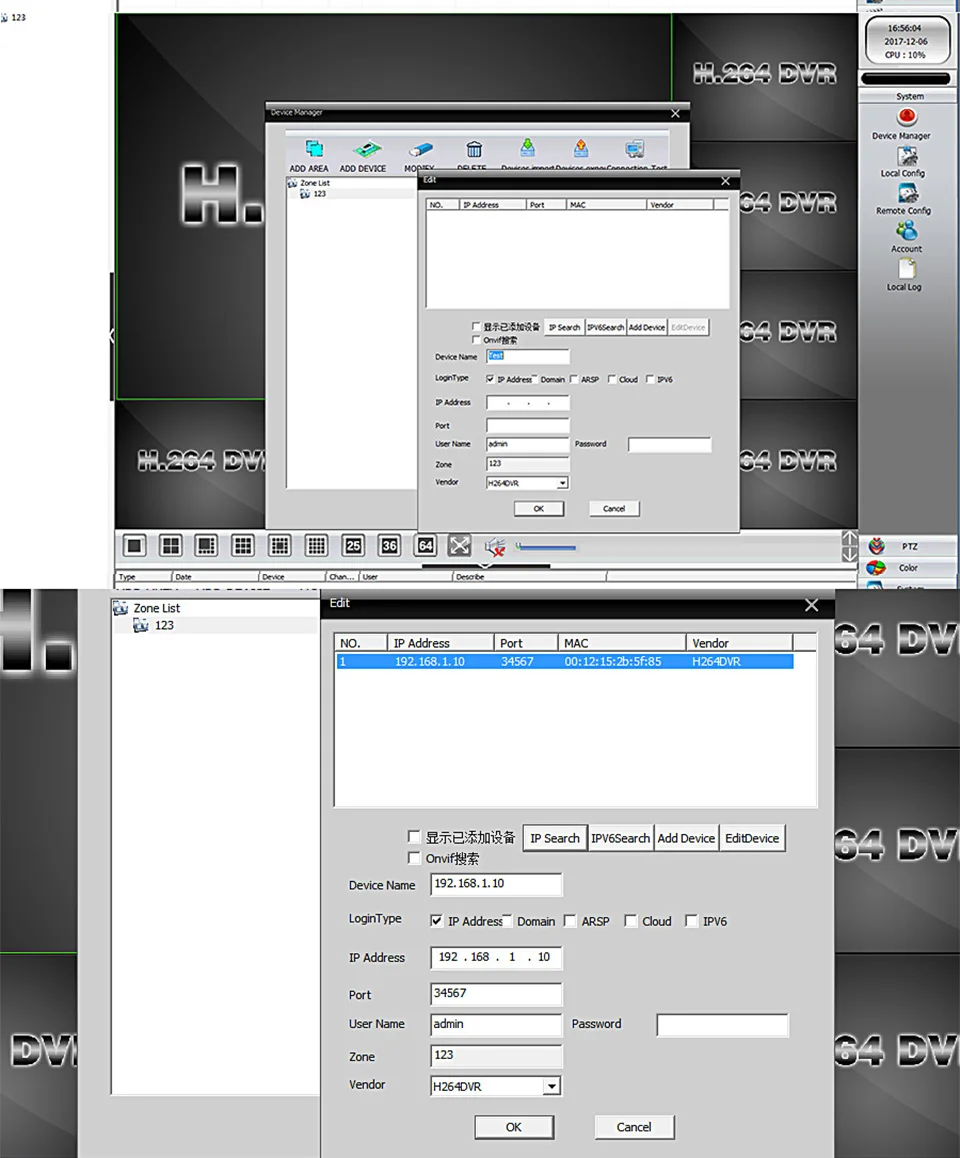
Task: Click OK in the small empty-list dialog
Action: click(x=539, y=509)
